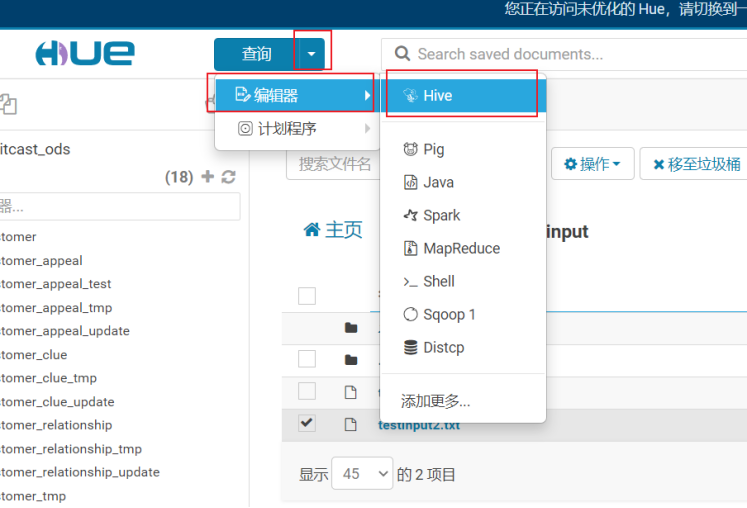
Task: Click 移至垃圾桶 button
Action: (696, 164)
